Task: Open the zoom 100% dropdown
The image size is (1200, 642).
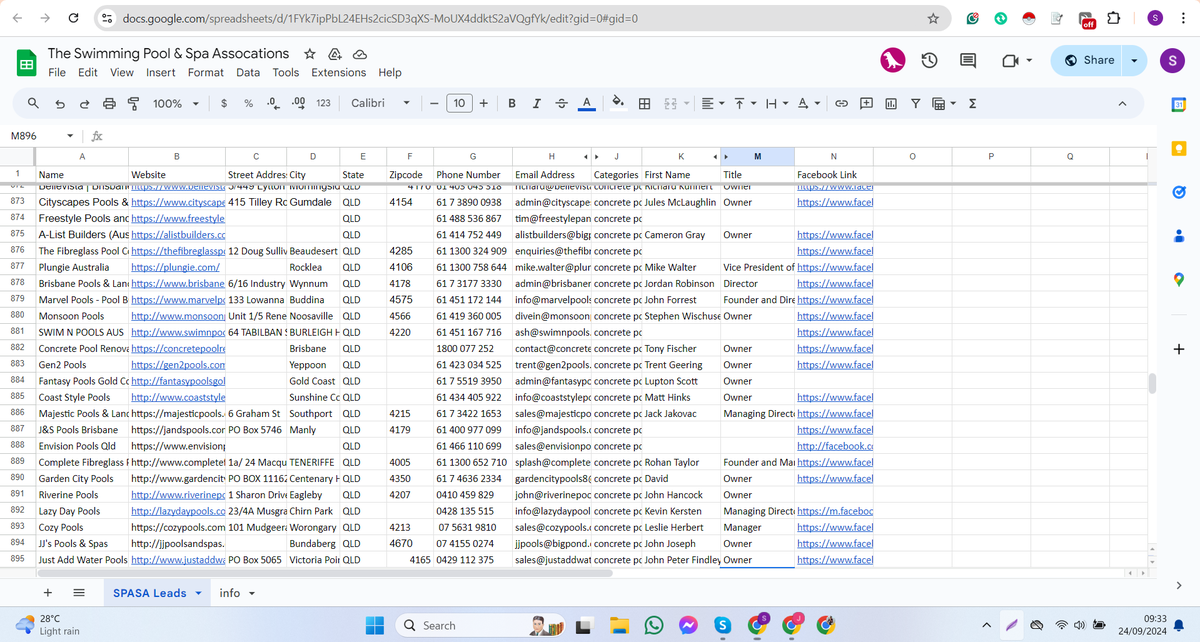Action: point(176,103)
